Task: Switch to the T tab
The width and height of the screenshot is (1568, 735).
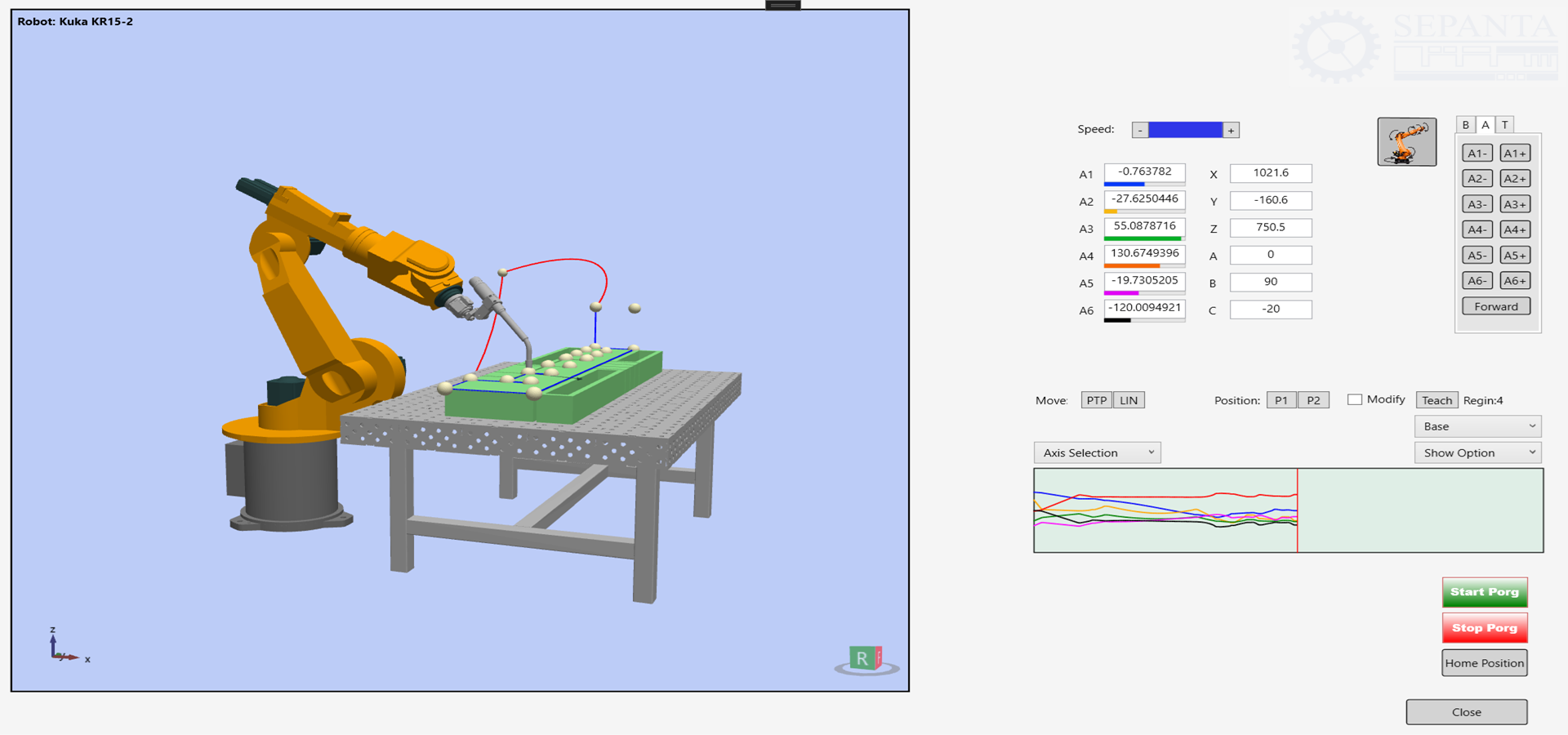Action: click(x=1504, y=125)
